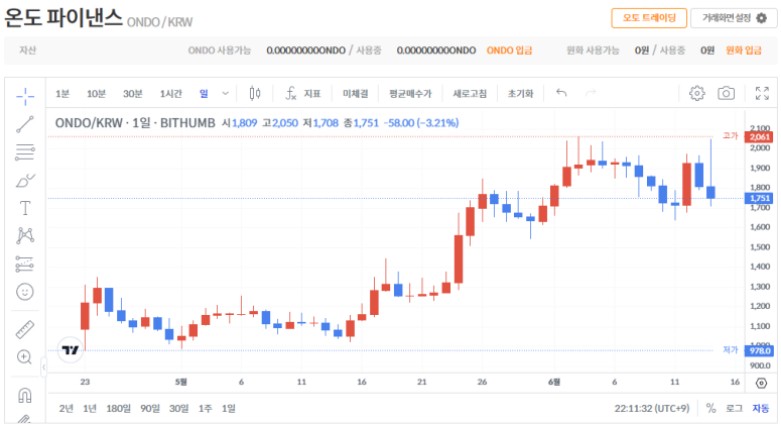Open 오토 트레이딩 auto trading
Viewport: 781px width, 425px height.
tap(649, 18)
